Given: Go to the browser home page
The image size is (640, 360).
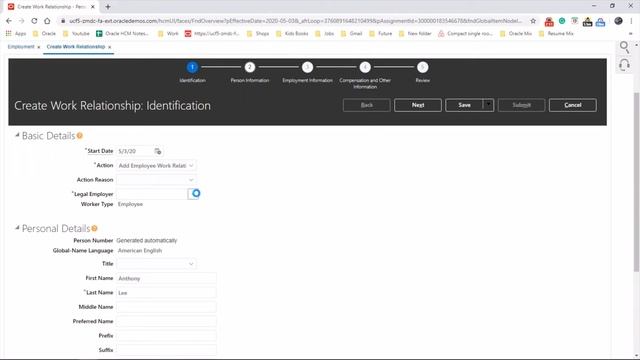Looking at the screenshot, I should point(47,21).
